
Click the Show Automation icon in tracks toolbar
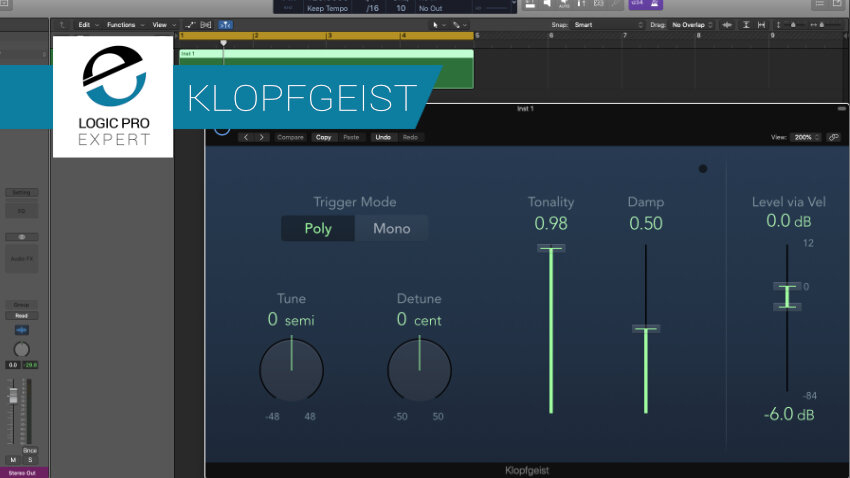(x=190, y=25)
